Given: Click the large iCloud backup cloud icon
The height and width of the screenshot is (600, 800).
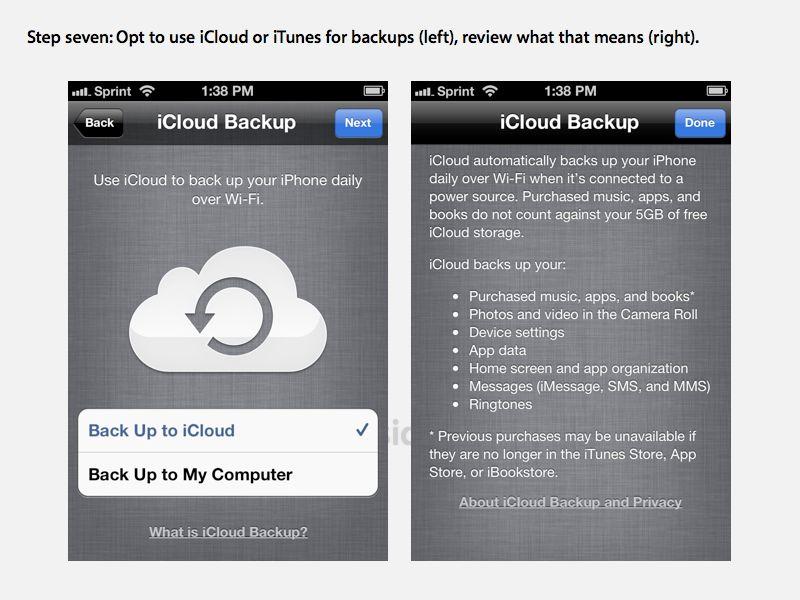Looking at the screenshot, I should pos(228,309).
